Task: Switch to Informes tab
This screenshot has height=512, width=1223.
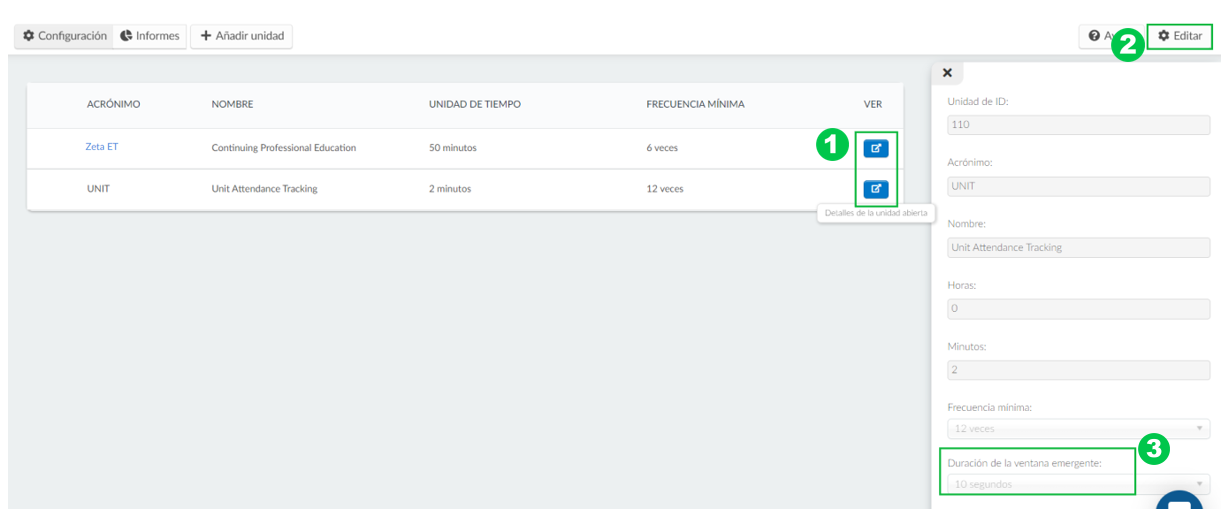Action: (x=150, y=36)
